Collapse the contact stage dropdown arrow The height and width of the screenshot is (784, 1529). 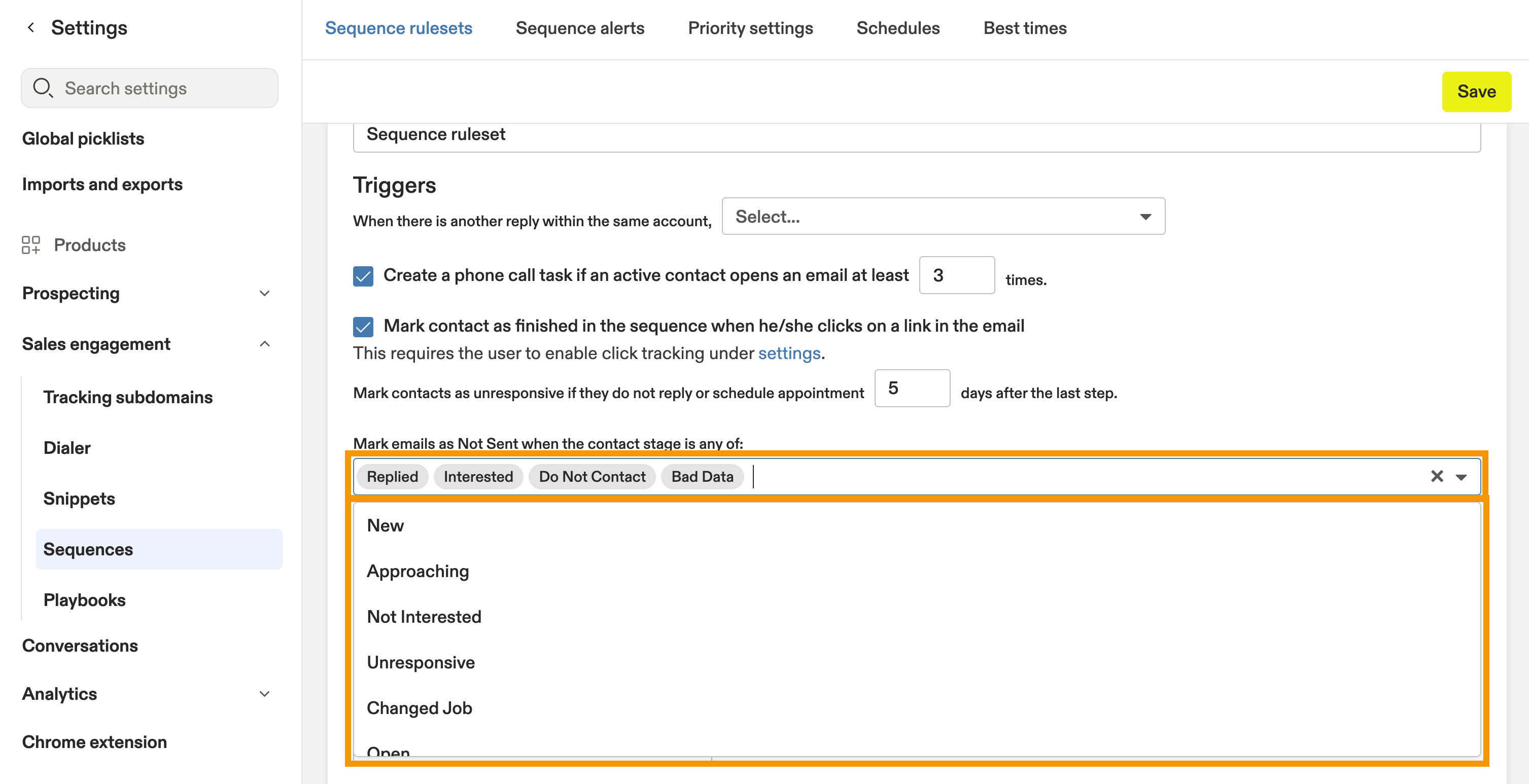point(1462,477)
